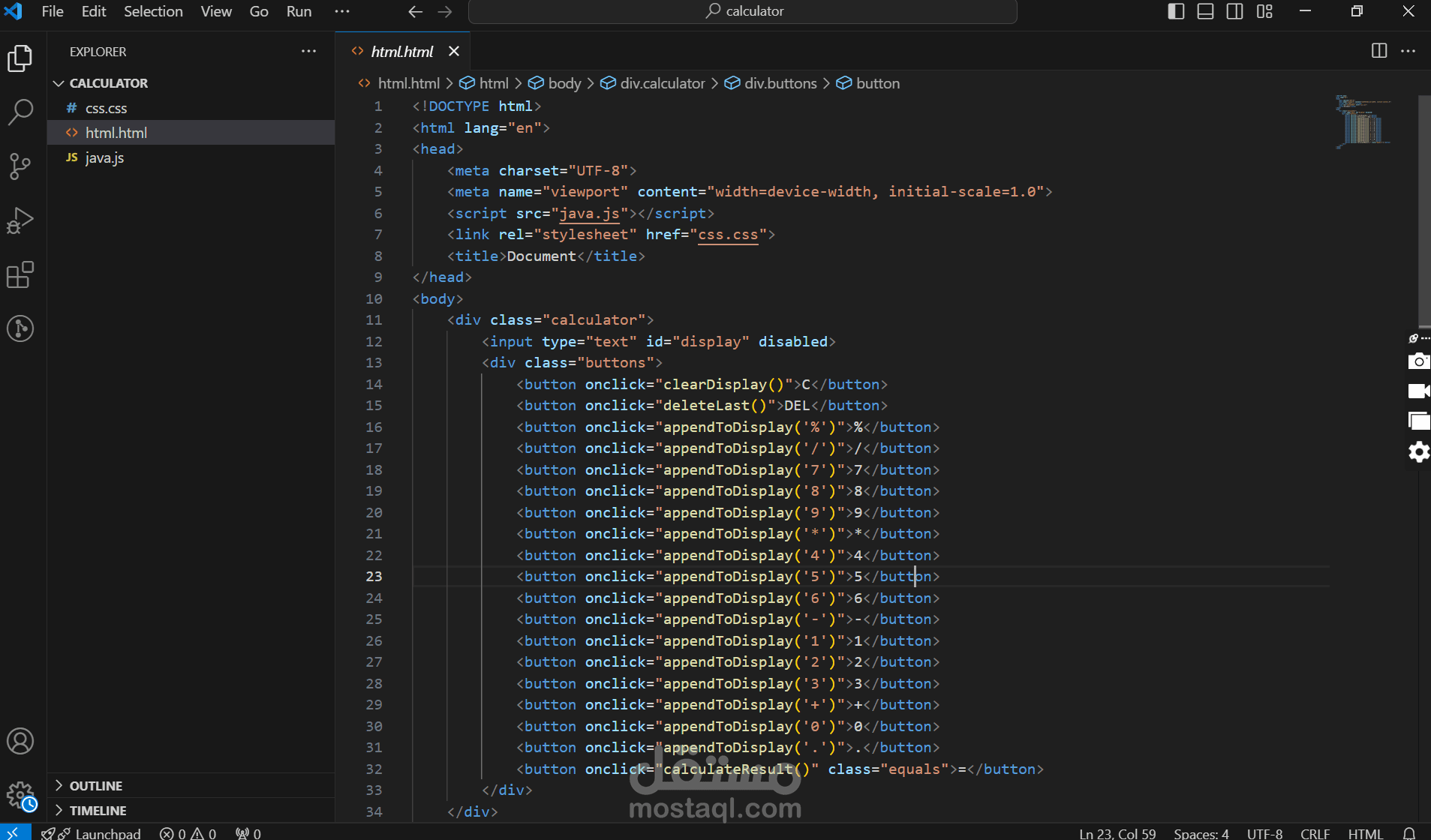Viewport: 1431px width, 840px height.
Task: Click the calculator command center search box
Action: 743,11
